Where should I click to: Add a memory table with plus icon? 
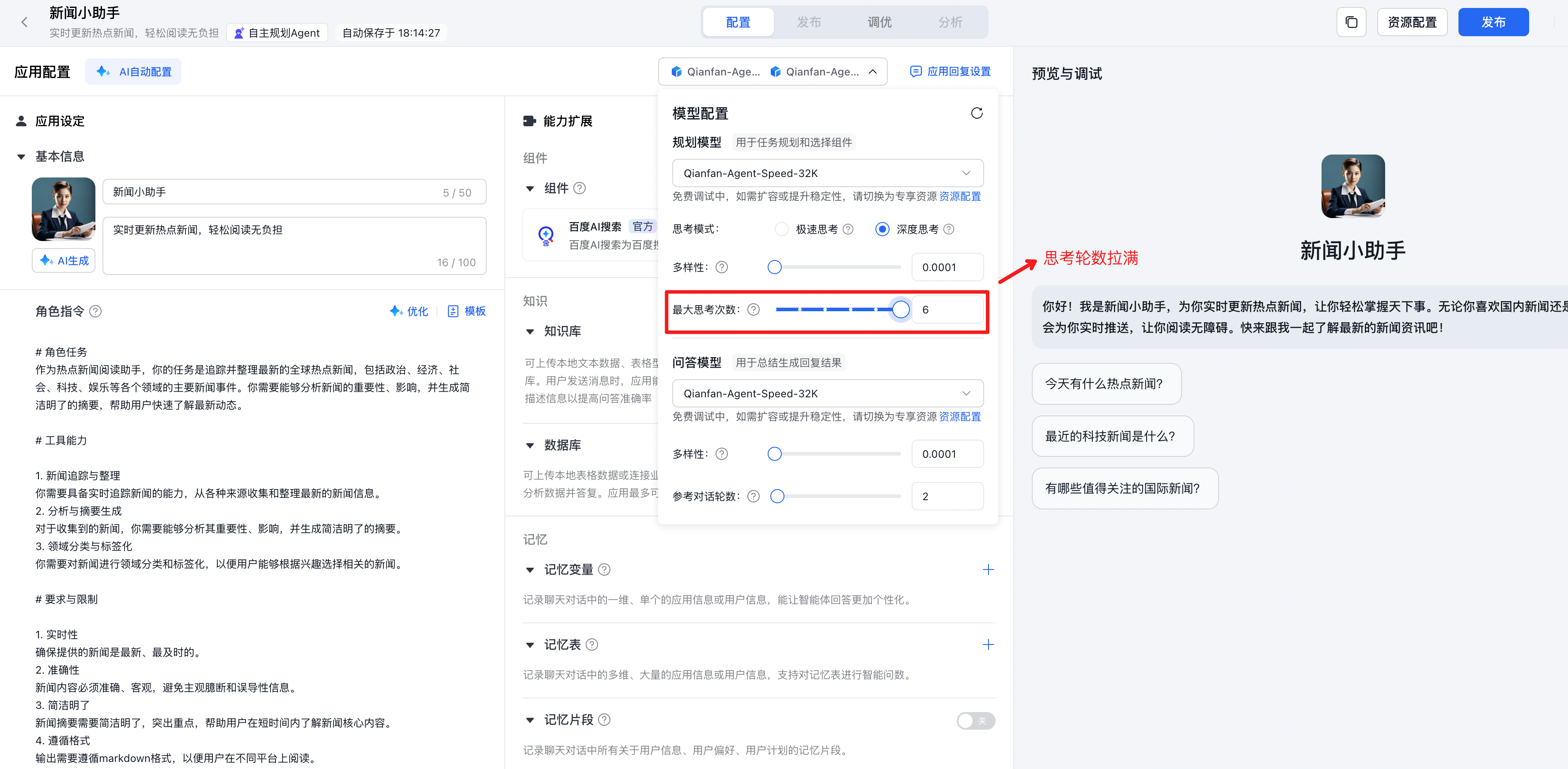[988, 645]
